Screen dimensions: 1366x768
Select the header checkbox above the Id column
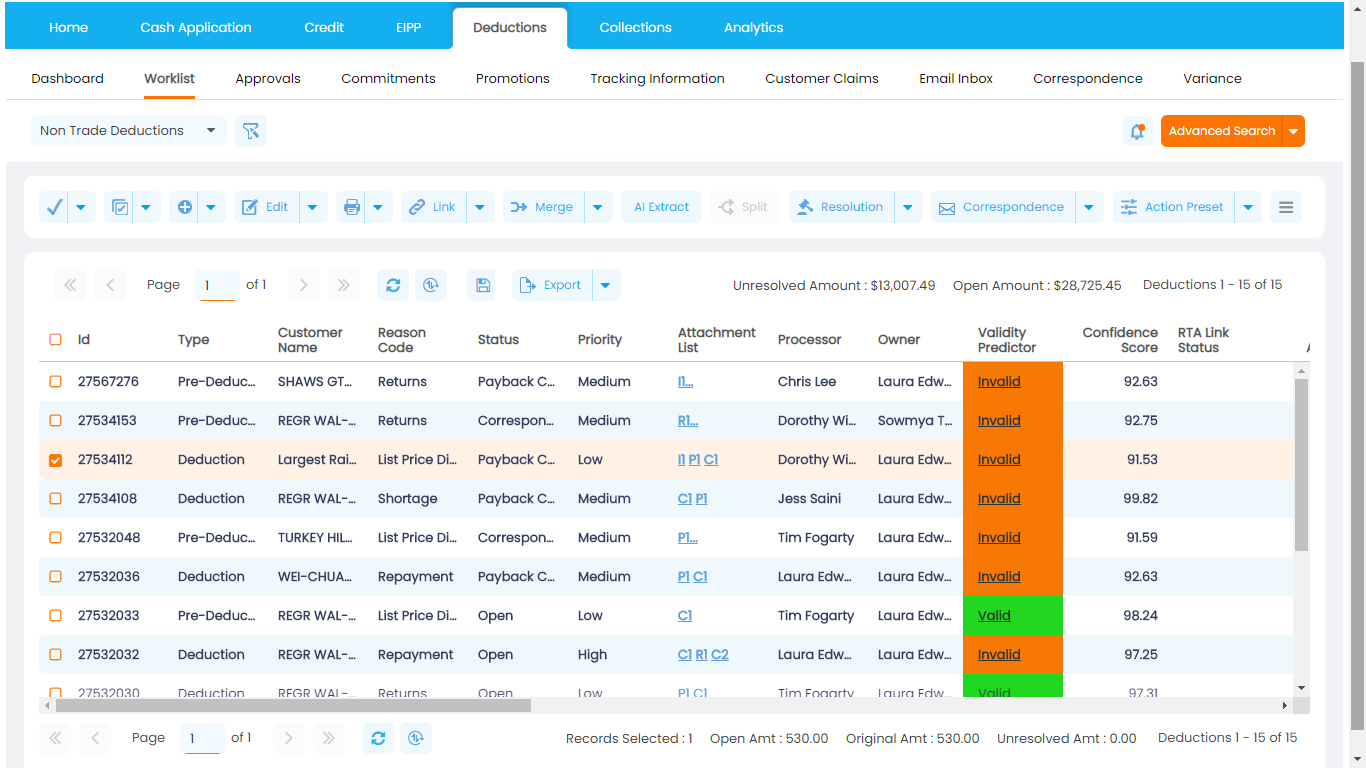click(55, 339)
